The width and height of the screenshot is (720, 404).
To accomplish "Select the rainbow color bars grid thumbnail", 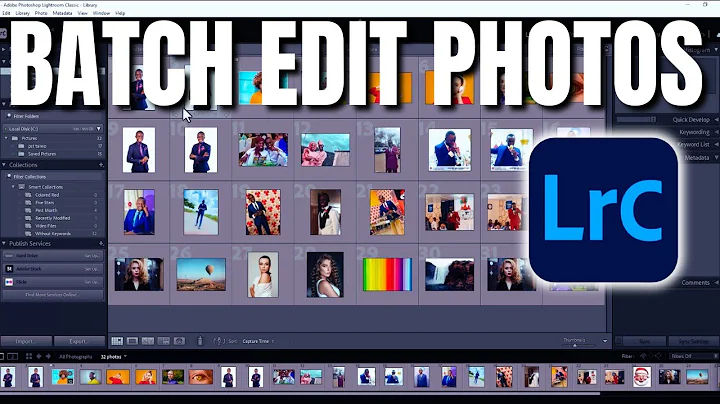I will (387, 275).
